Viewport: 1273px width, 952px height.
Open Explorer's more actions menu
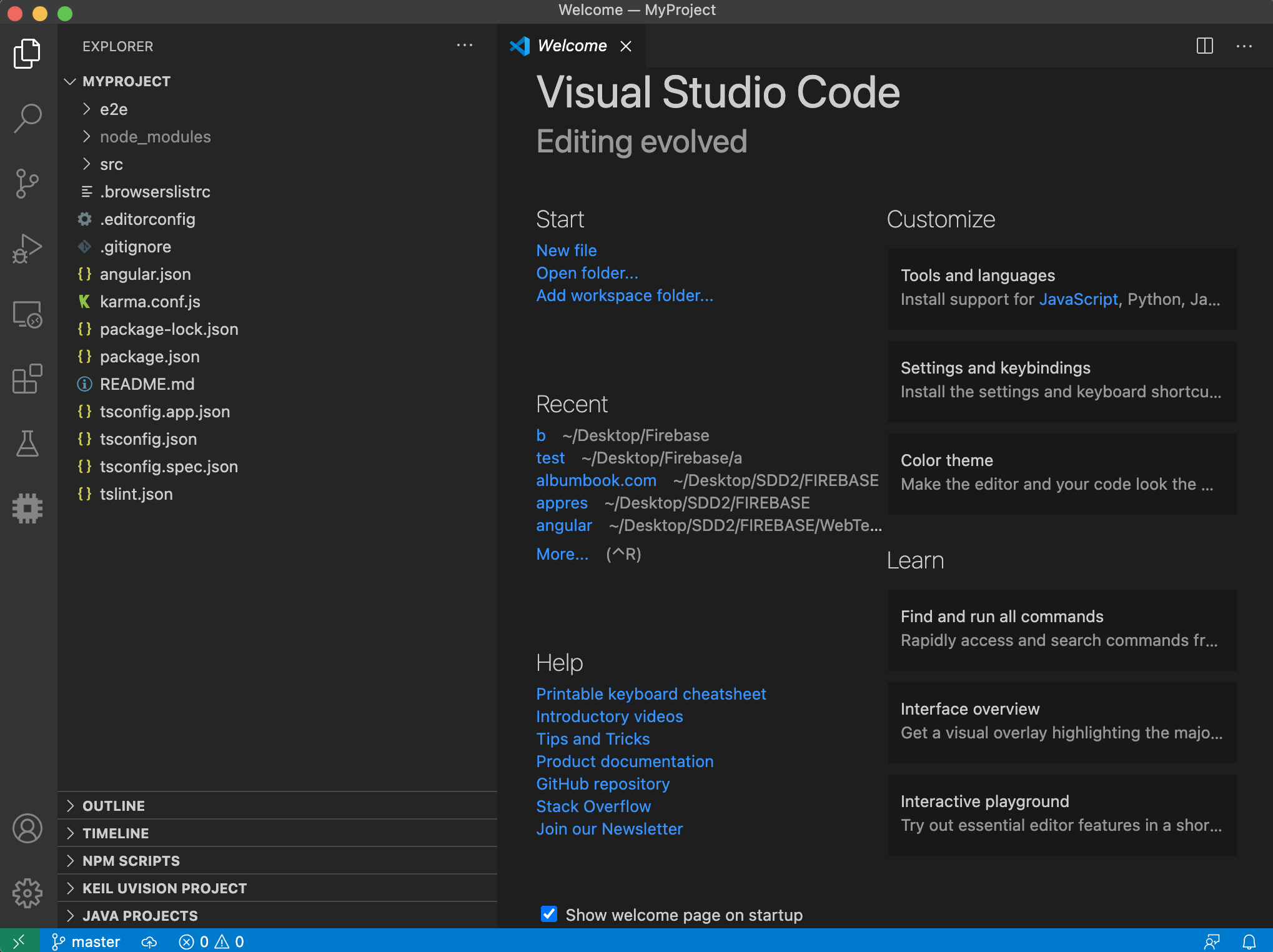coord(464,46)
